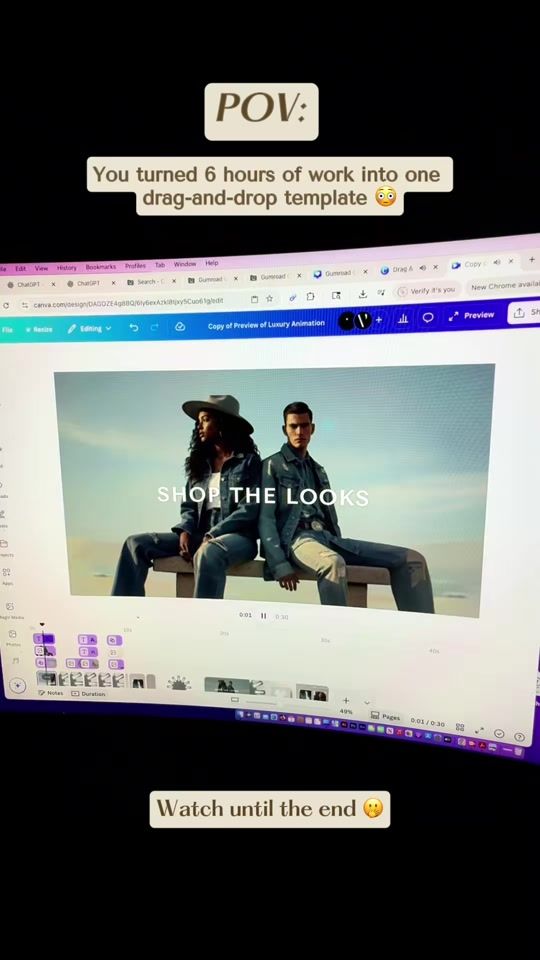This screenshot has height=960, width=540.
Task: Open a new Chrome tab with plus
Action: 531,259
